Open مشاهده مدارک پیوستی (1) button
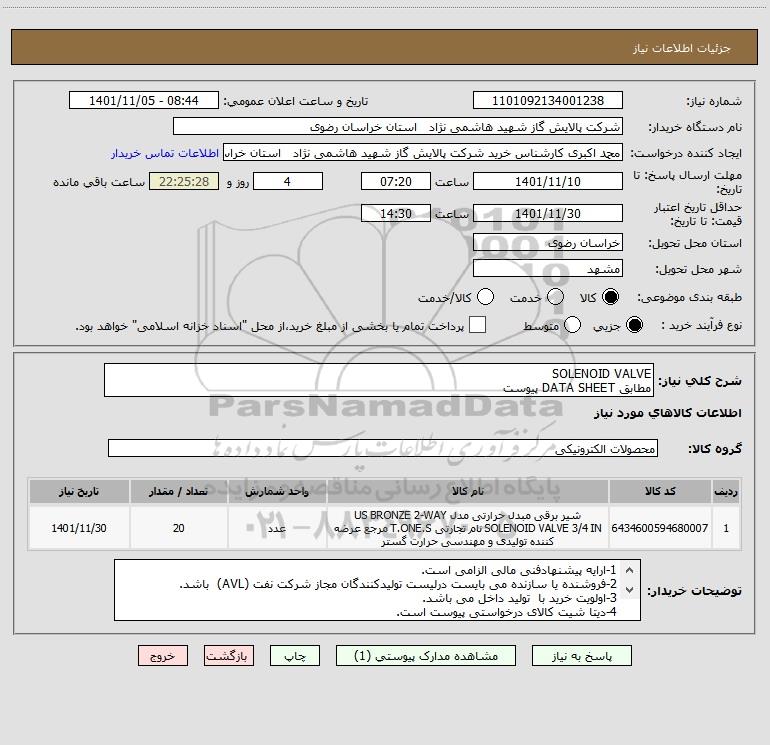770x745 pixels. (x=426, y=656)
